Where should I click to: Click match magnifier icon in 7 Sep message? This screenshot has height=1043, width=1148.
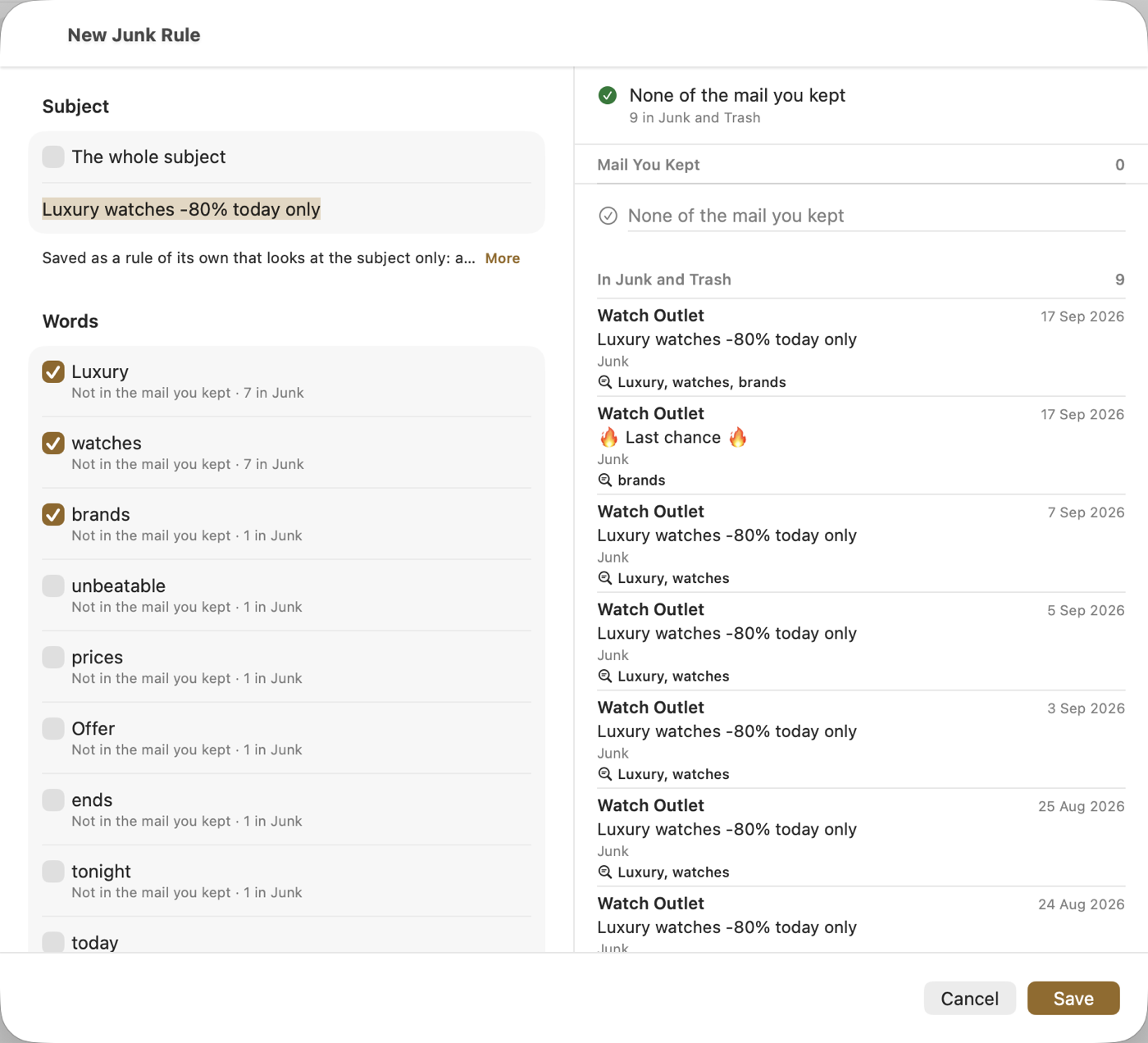(605, 578)
